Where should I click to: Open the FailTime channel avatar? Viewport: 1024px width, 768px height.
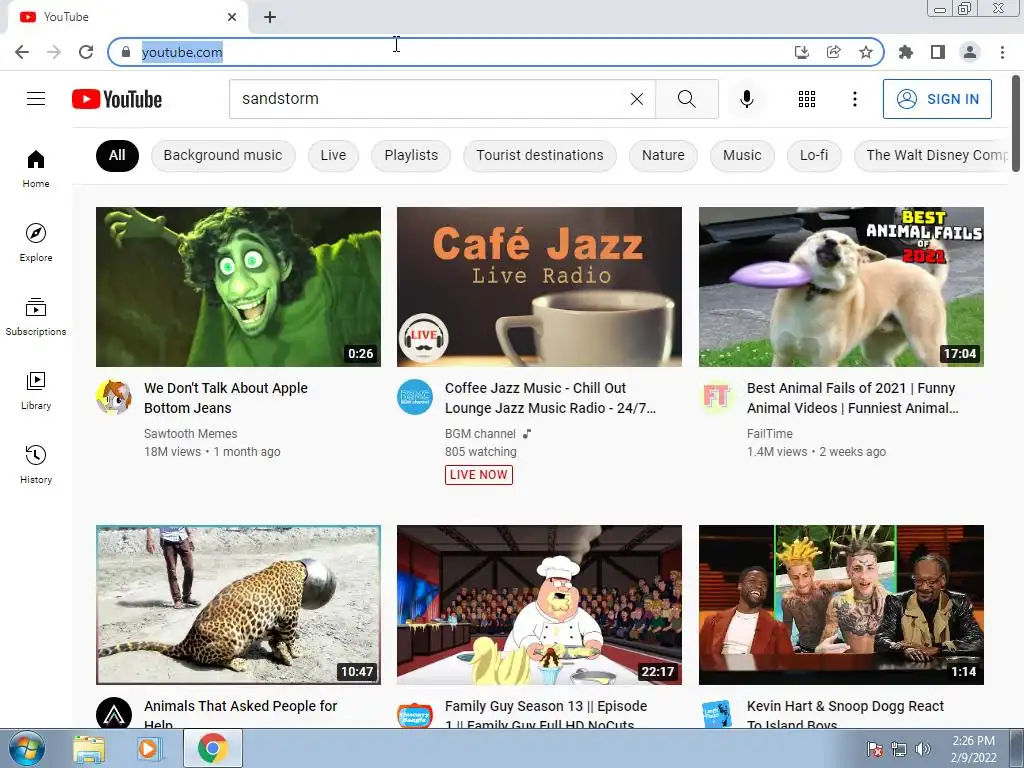(716, 397)
